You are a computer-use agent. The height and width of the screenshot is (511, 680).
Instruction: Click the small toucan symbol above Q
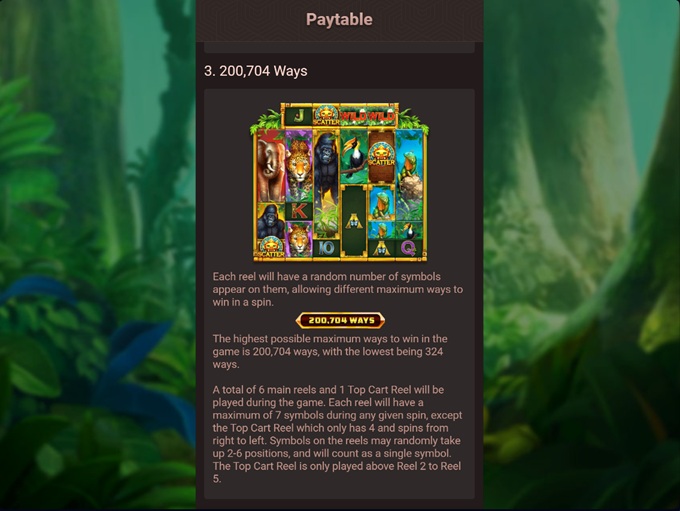coord(409,230)
